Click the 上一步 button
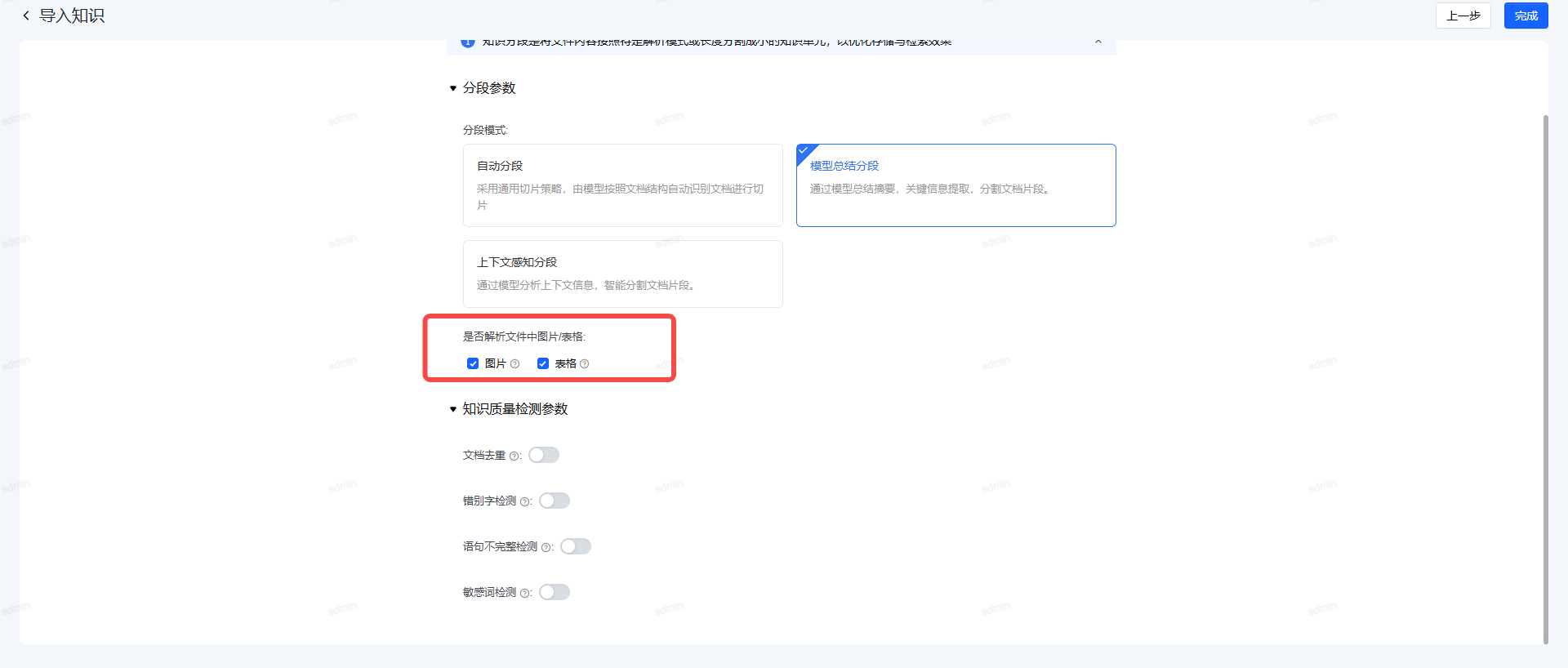 [x=1463, y=16]
